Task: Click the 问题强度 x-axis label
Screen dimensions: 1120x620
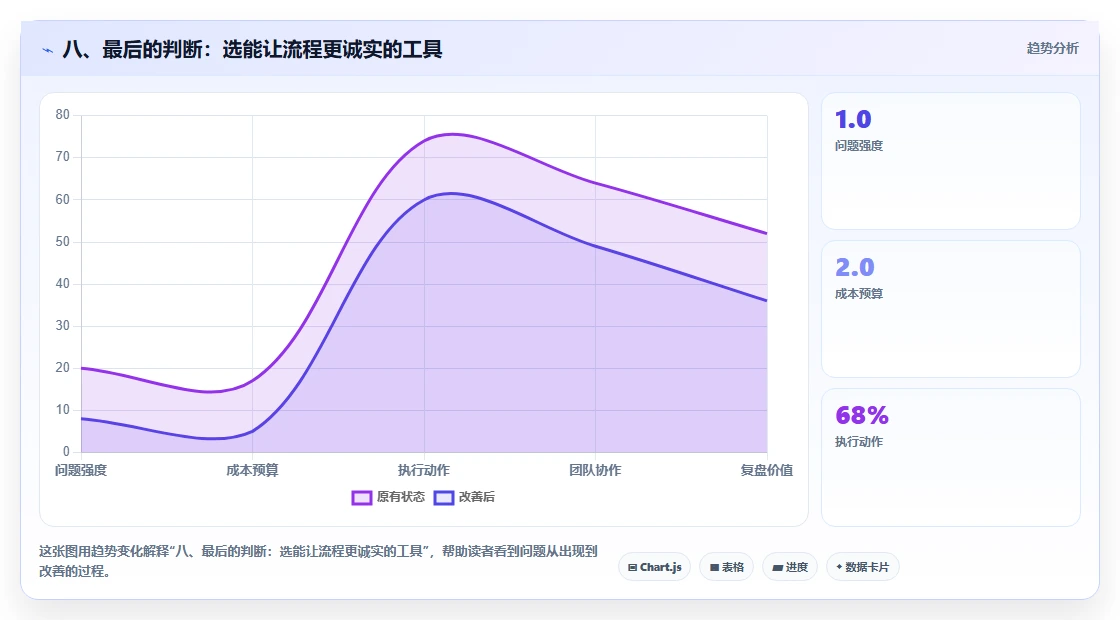Action: tap(81, 470)
